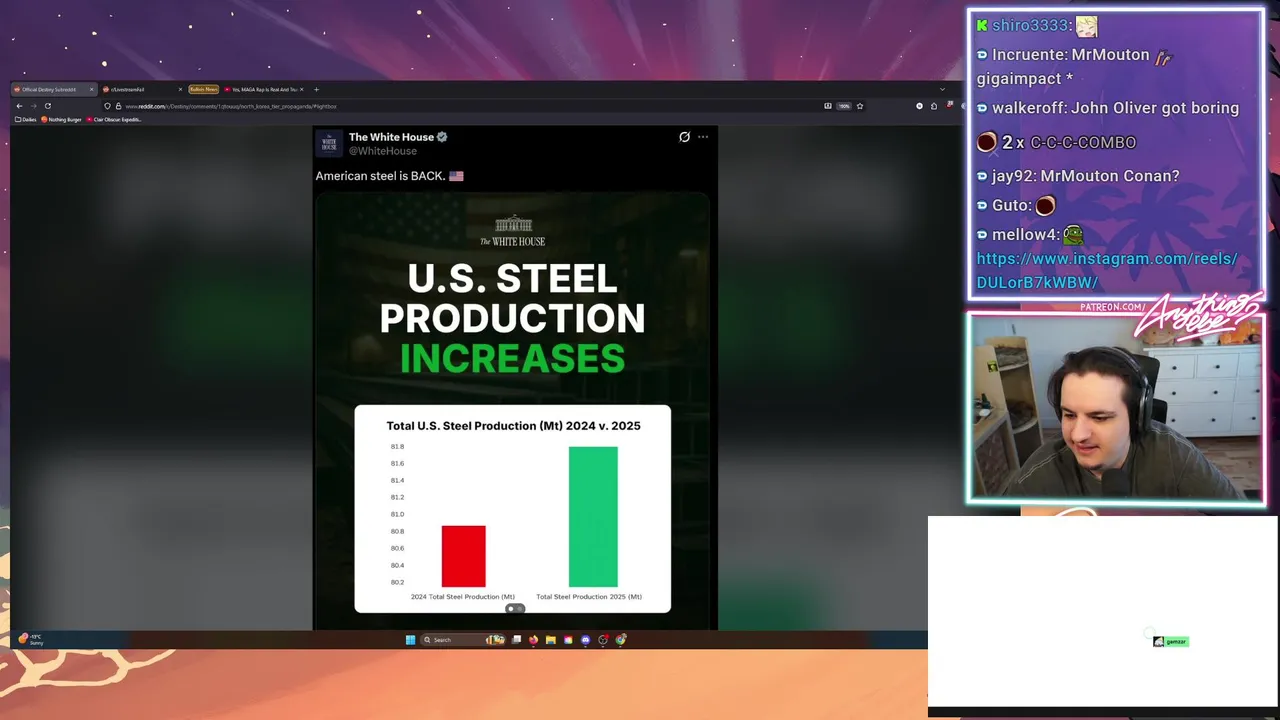Screen dimensions: 1280x720
Task: Click the tracking protection shield icon
Action: point(107,106)
